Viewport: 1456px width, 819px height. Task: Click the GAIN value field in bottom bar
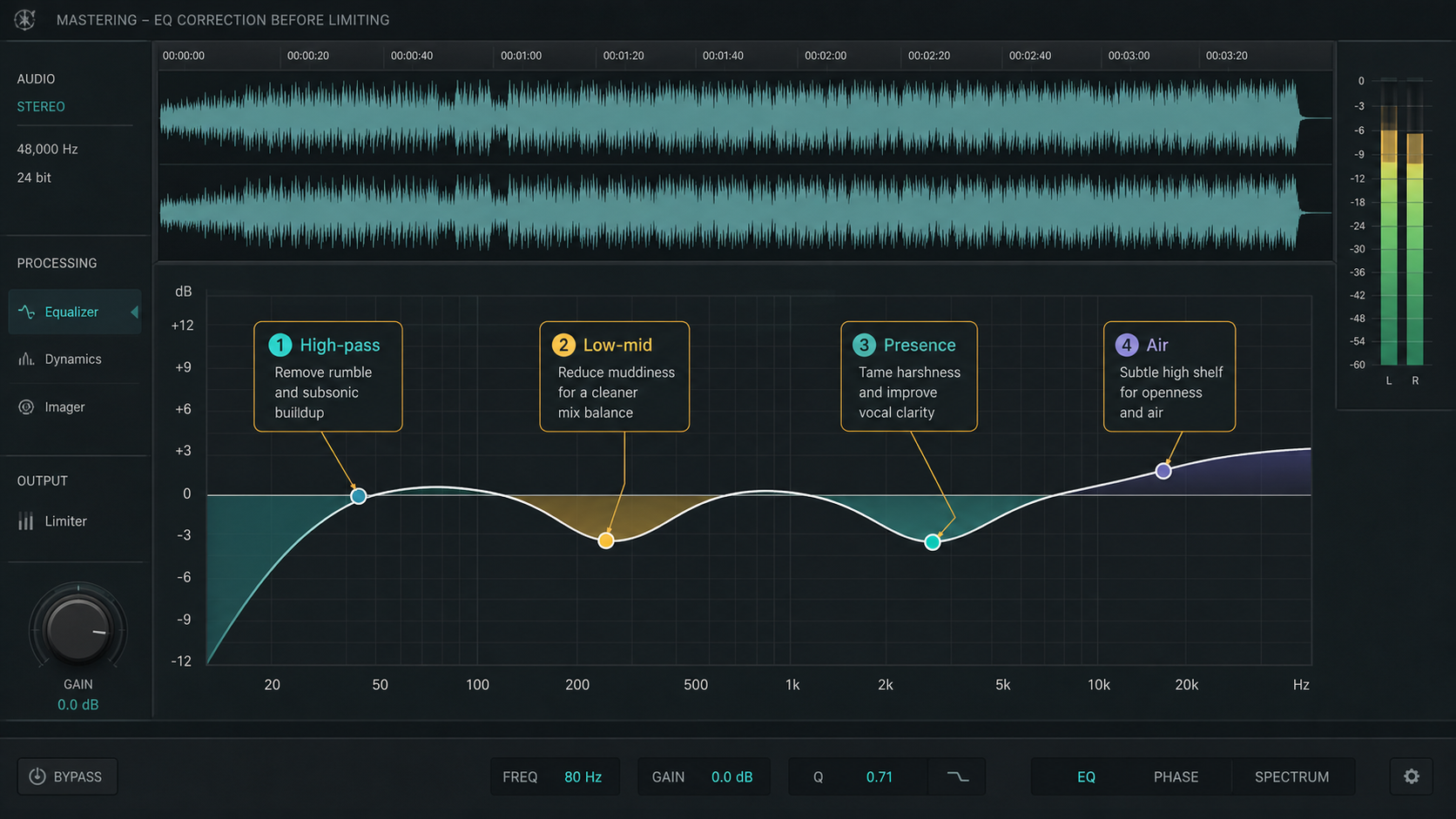coord(704,776)
